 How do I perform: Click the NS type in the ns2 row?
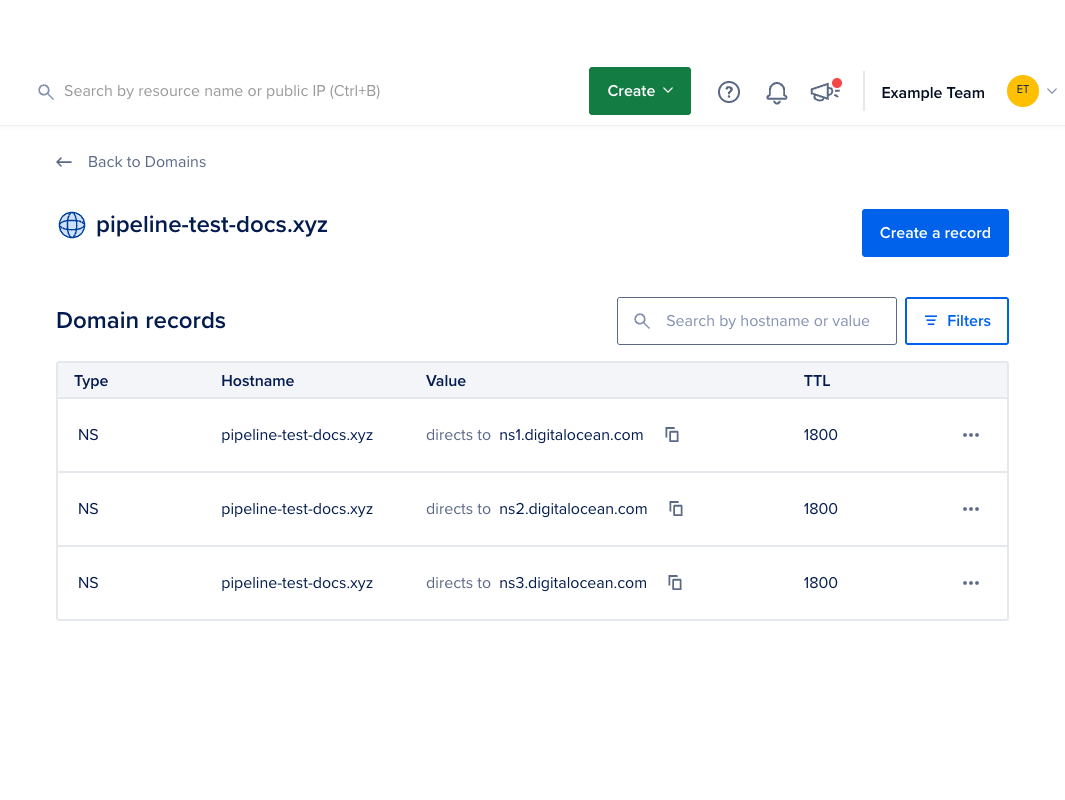[x=88, y=509]
